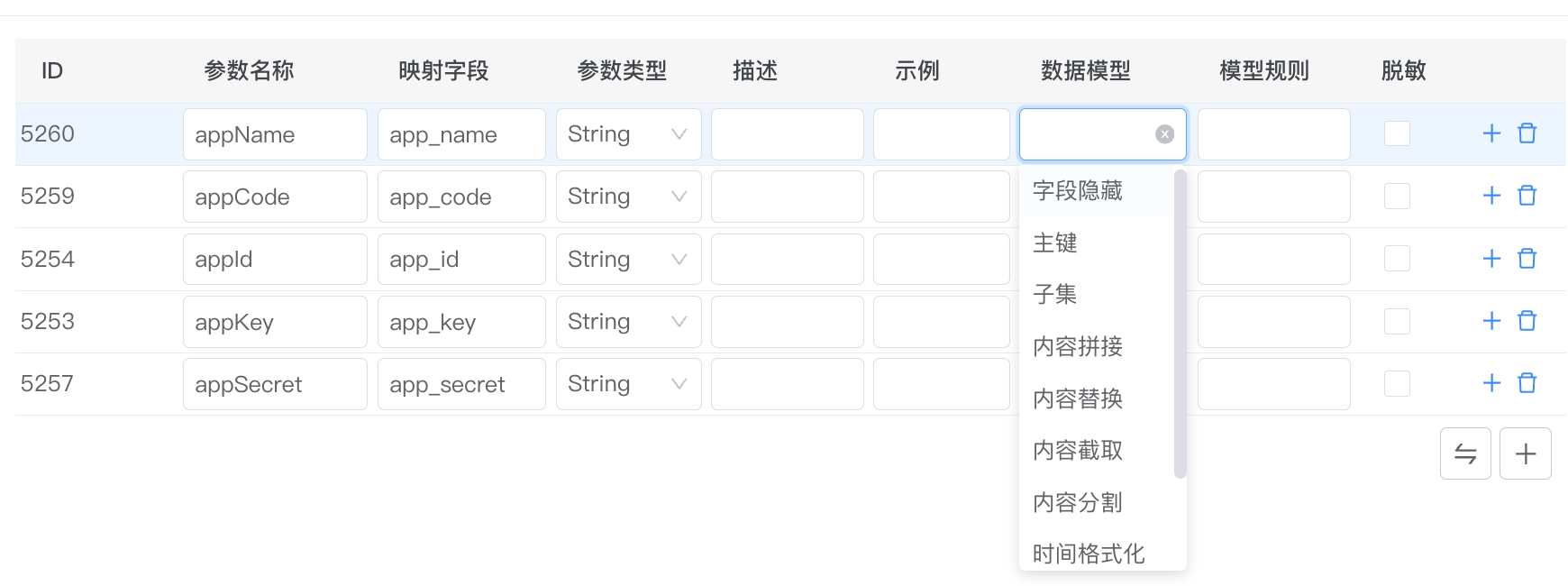Screen dimensions: 1568x586
Task: Click the dropdown list scrollbar
Action: click(x=1180, y=325)
